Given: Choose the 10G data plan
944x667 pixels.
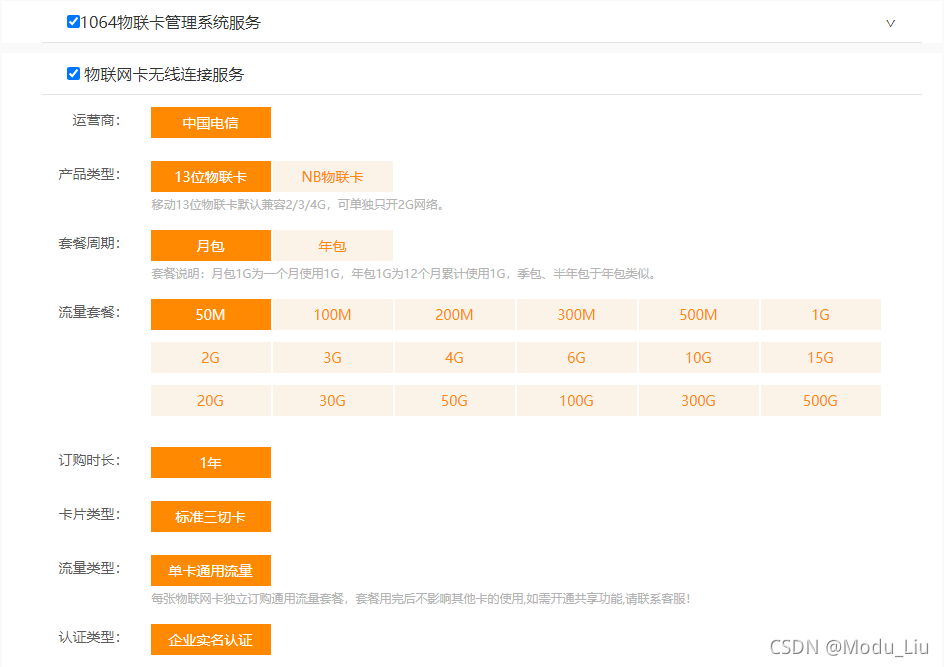Looking at the screenshot, I should (x=698, y=358).
